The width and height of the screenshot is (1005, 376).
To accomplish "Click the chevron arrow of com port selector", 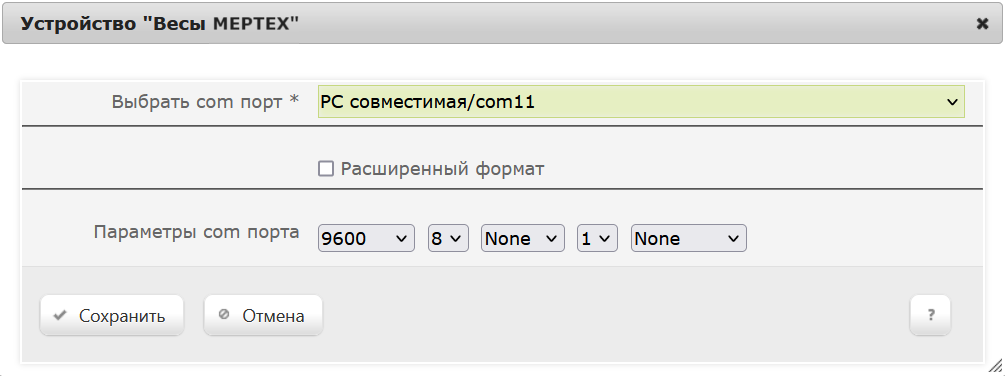I will pyautogui.click(x=952, y=102).
